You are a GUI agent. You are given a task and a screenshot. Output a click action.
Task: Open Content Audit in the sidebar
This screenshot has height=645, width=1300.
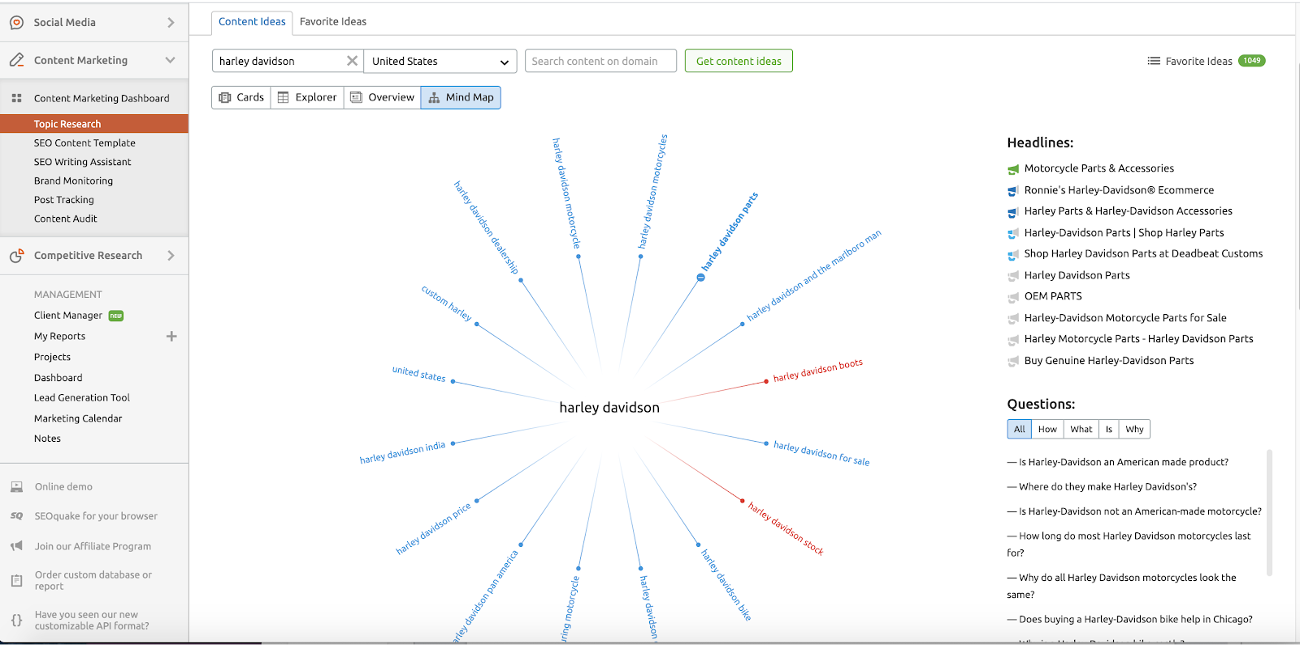coord(66,219)
